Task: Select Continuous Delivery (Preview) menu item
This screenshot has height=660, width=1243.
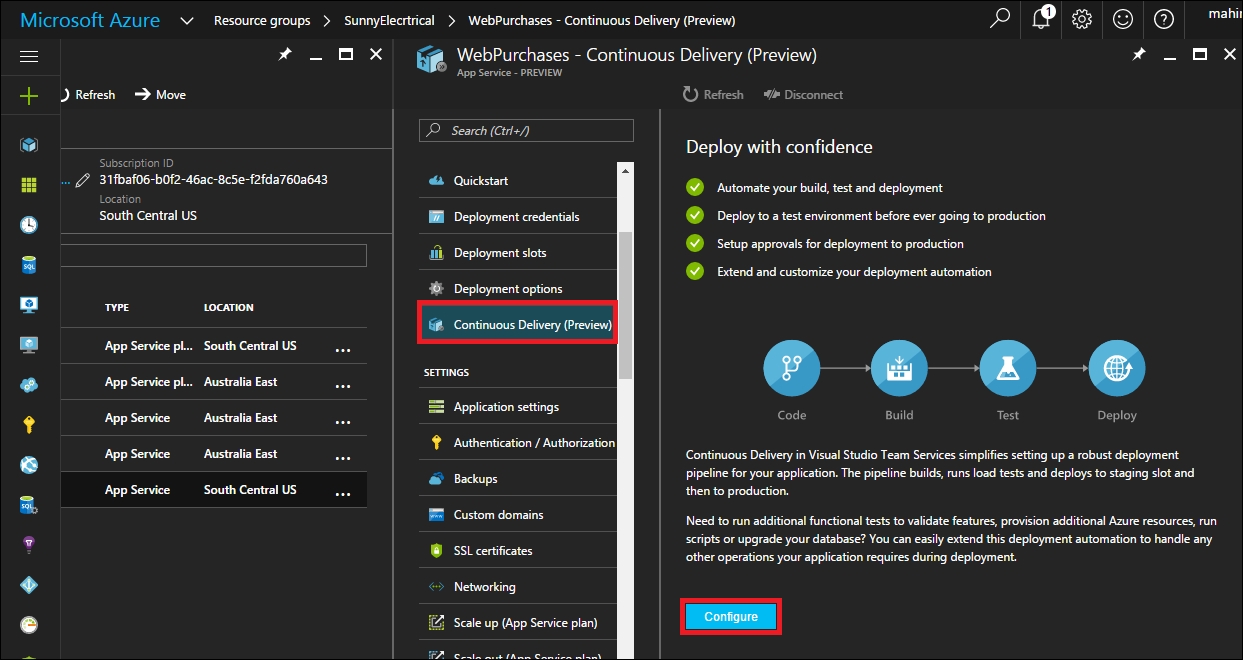Action: click(x=517, y=325)
